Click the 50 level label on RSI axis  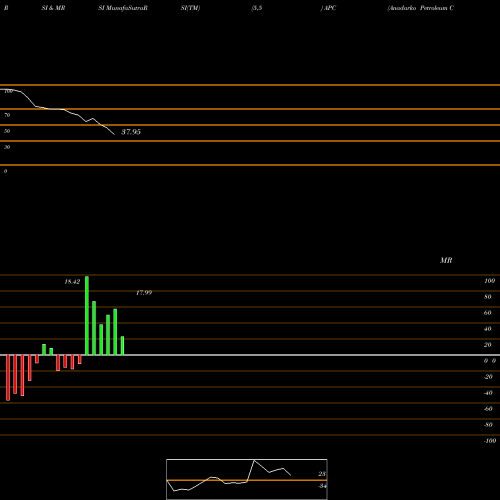7,131
